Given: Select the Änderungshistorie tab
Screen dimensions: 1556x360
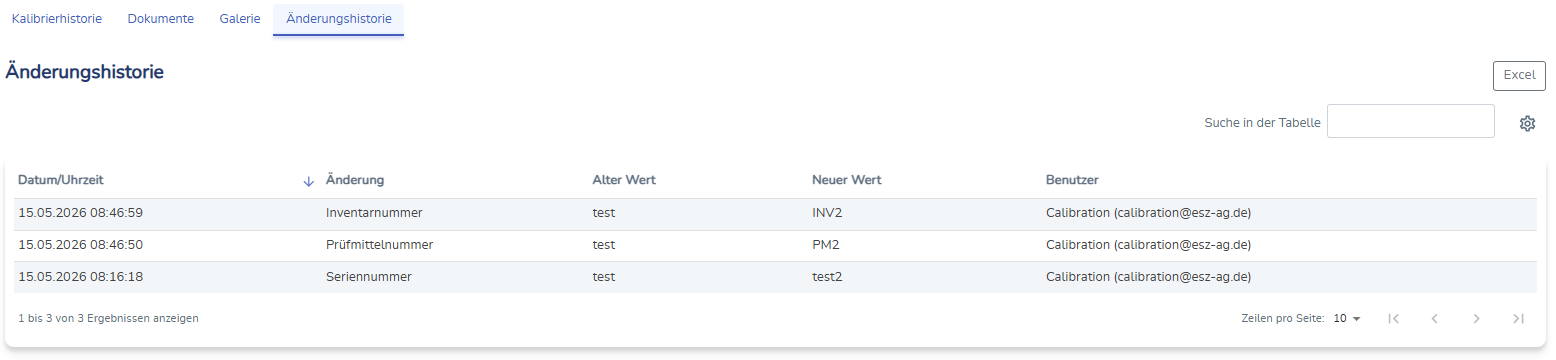Looking at the screenshot, I should click(339, 19).
